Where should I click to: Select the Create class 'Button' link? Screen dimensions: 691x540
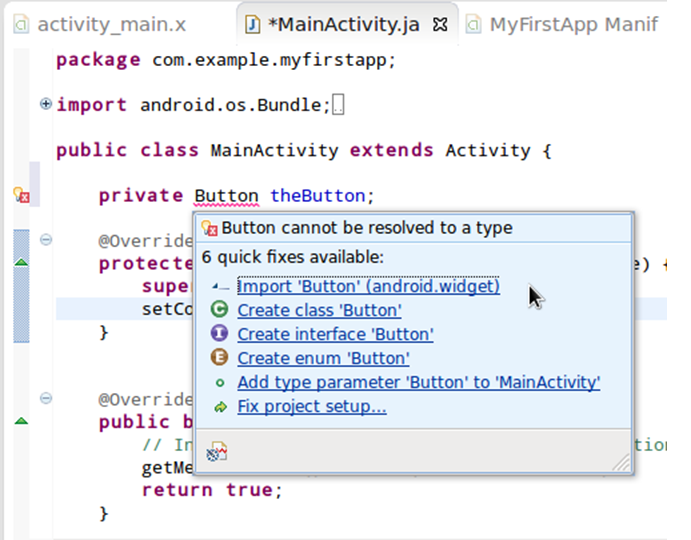tap(319, 310)
